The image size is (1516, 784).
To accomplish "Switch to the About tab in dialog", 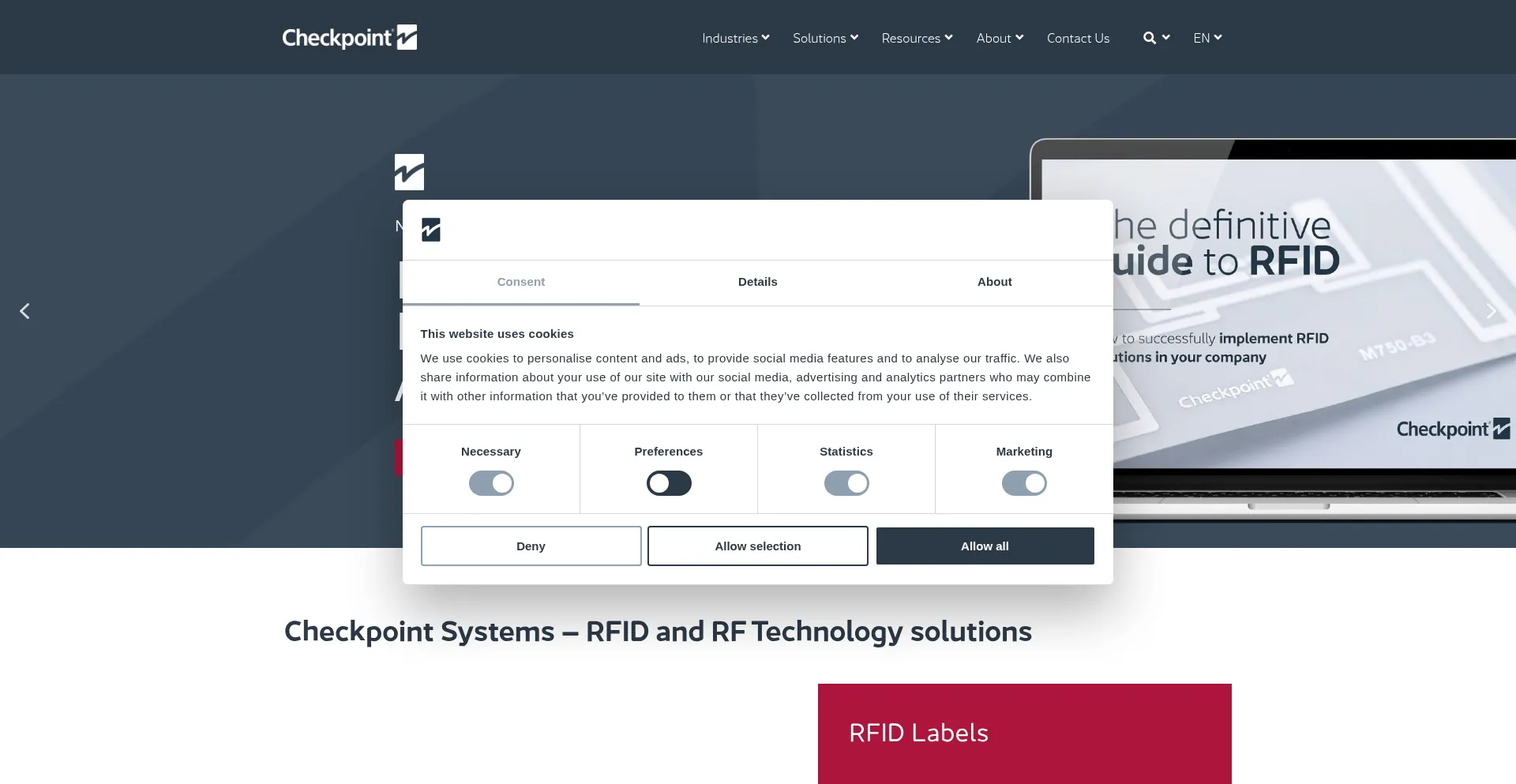I will (x=995, y=282).
